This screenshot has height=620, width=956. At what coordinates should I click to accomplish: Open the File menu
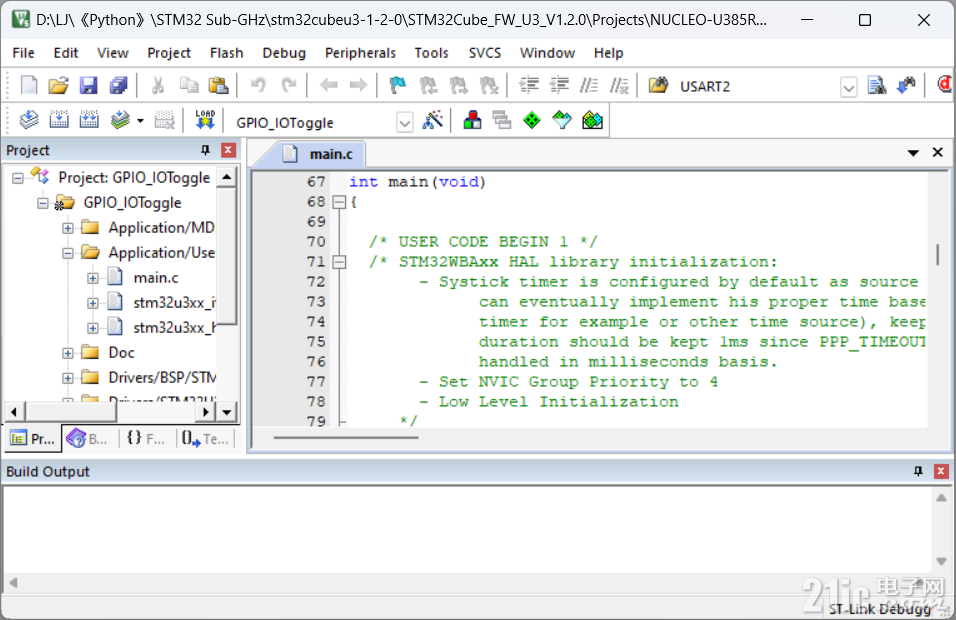[x=23, y=53]
